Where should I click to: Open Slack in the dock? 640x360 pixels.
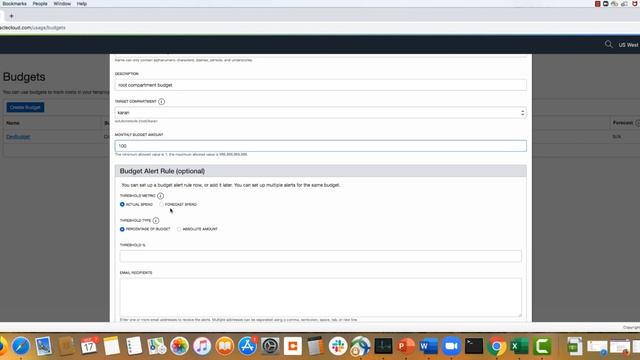[338, 346]
